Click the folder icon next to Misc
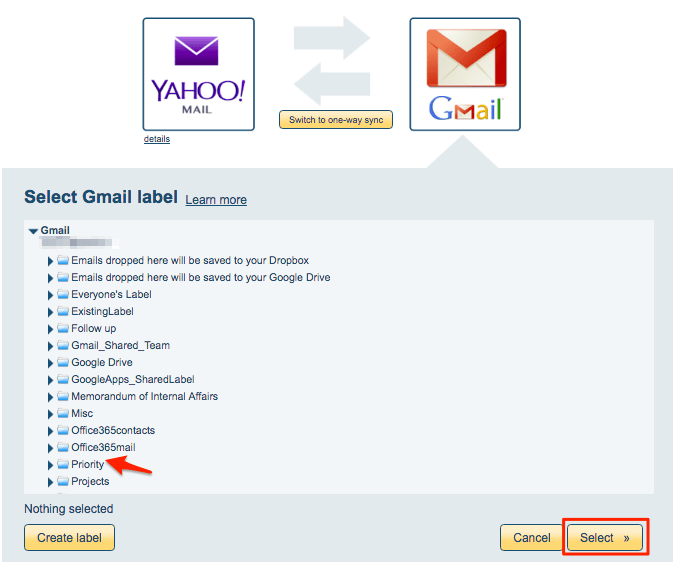The image size is (673, 562). click(x=63, y=413)
